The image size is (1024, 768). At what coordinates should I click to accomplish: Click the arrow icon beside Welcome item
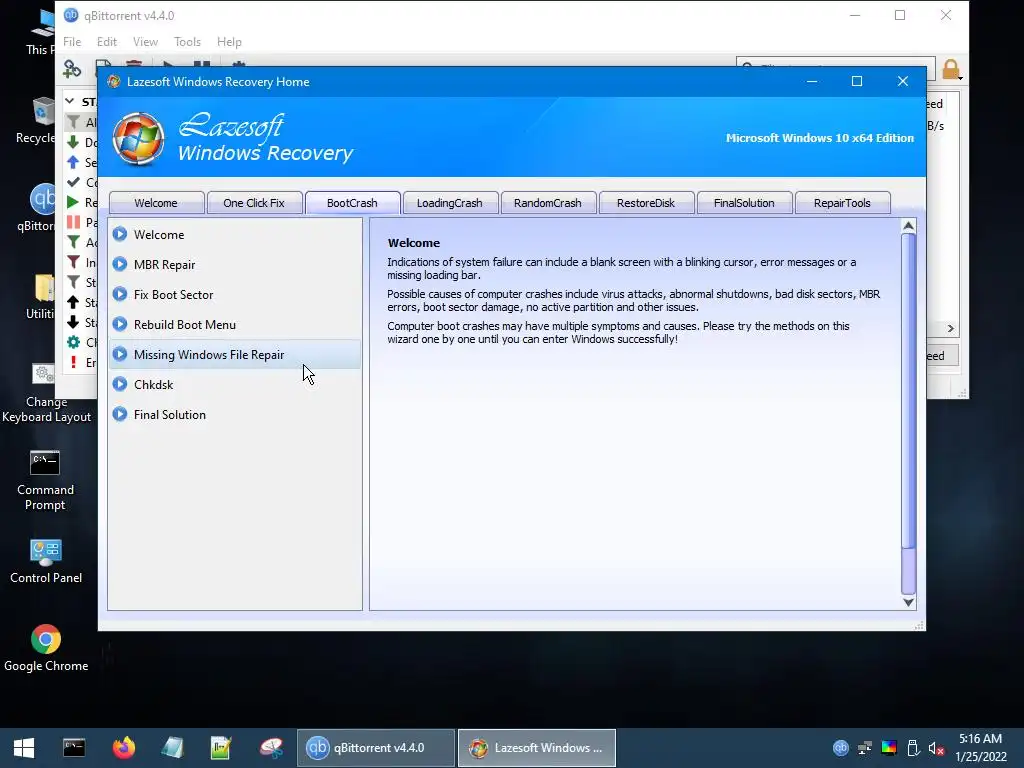tap(120, 234)
